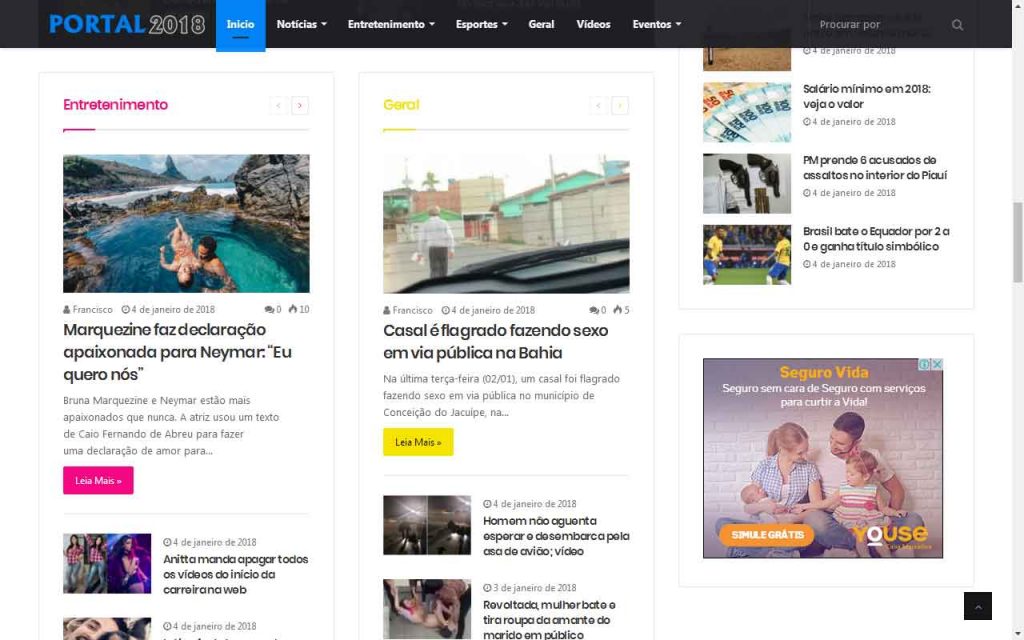The image size is (1024, 640).
Task: Click date under 'Brasil bate o Equador'
Action: (x=850, y=264)
